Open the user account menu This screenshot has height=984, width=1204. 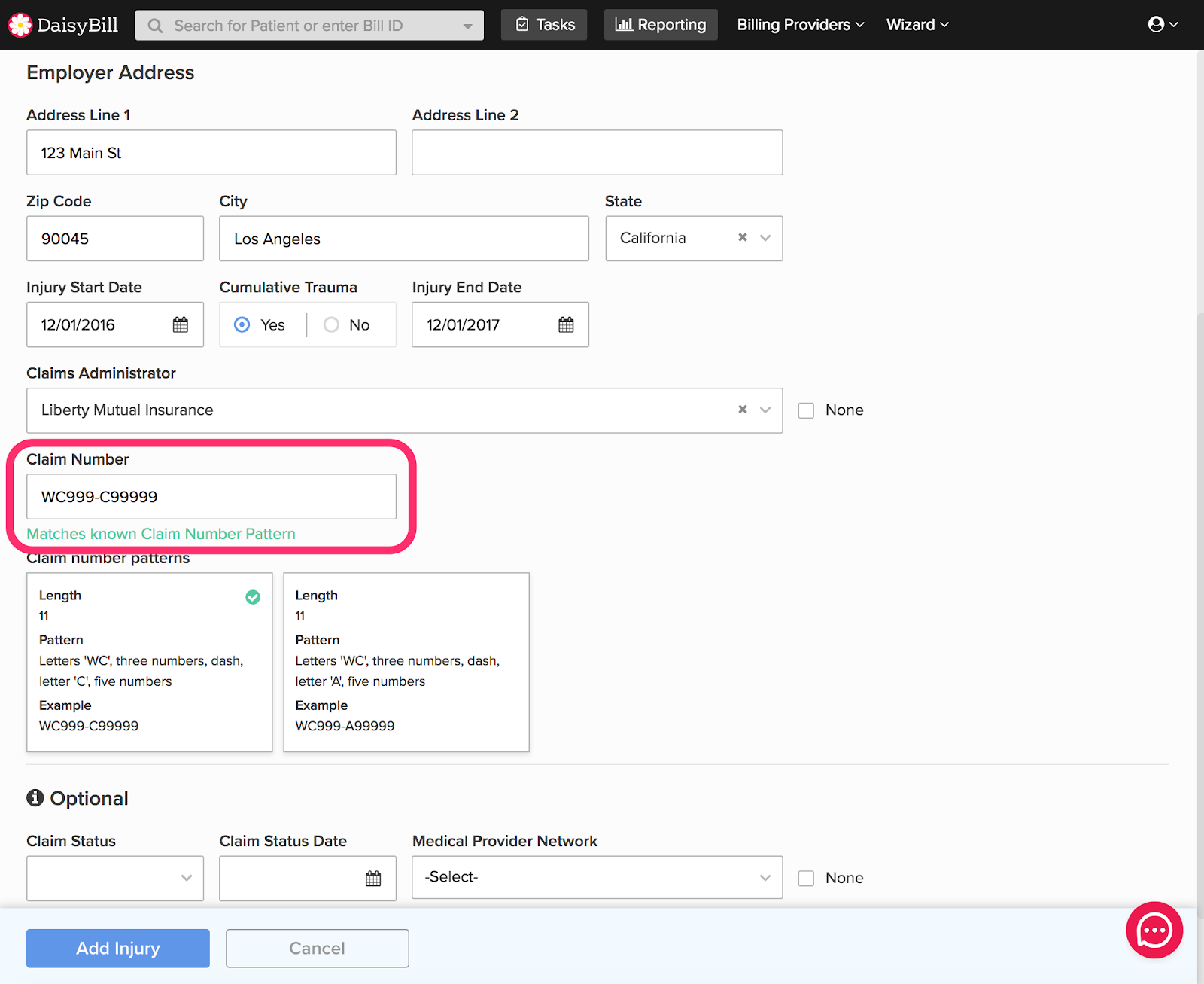[1163, 24]
